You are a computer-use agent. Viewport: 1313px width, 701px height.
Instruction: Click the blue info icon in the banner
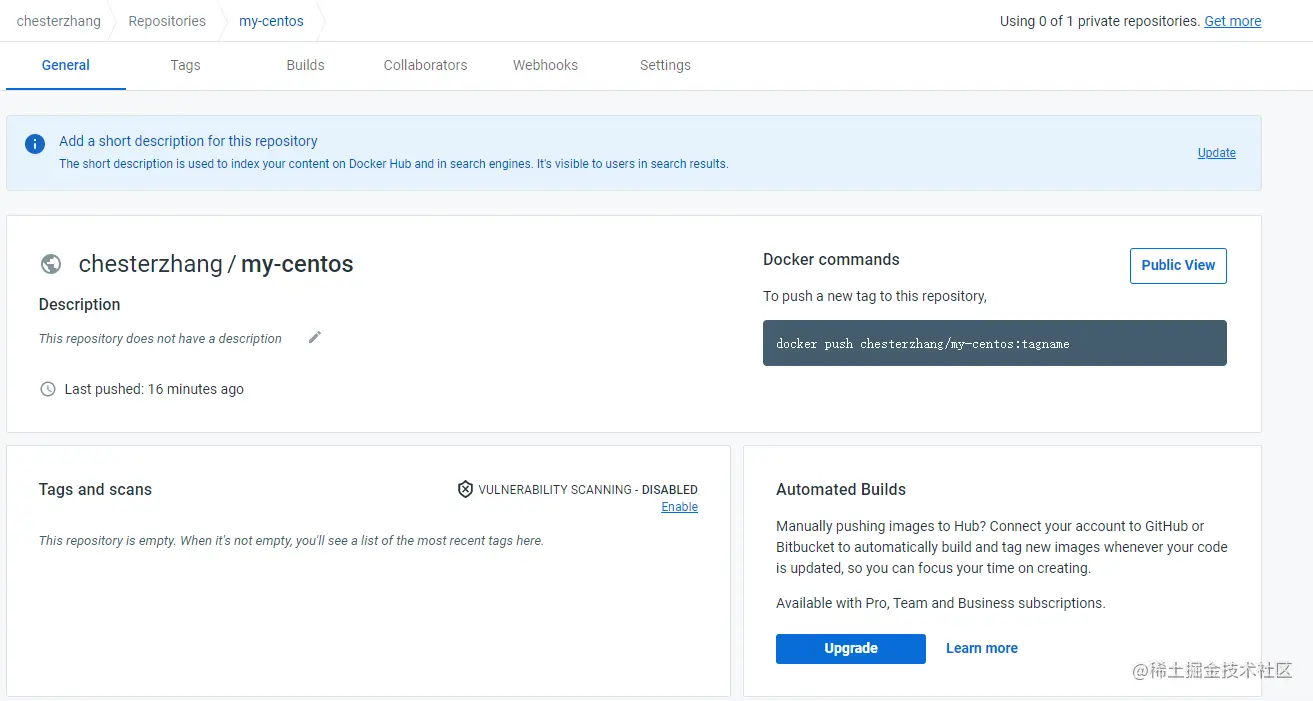point(35,144)
